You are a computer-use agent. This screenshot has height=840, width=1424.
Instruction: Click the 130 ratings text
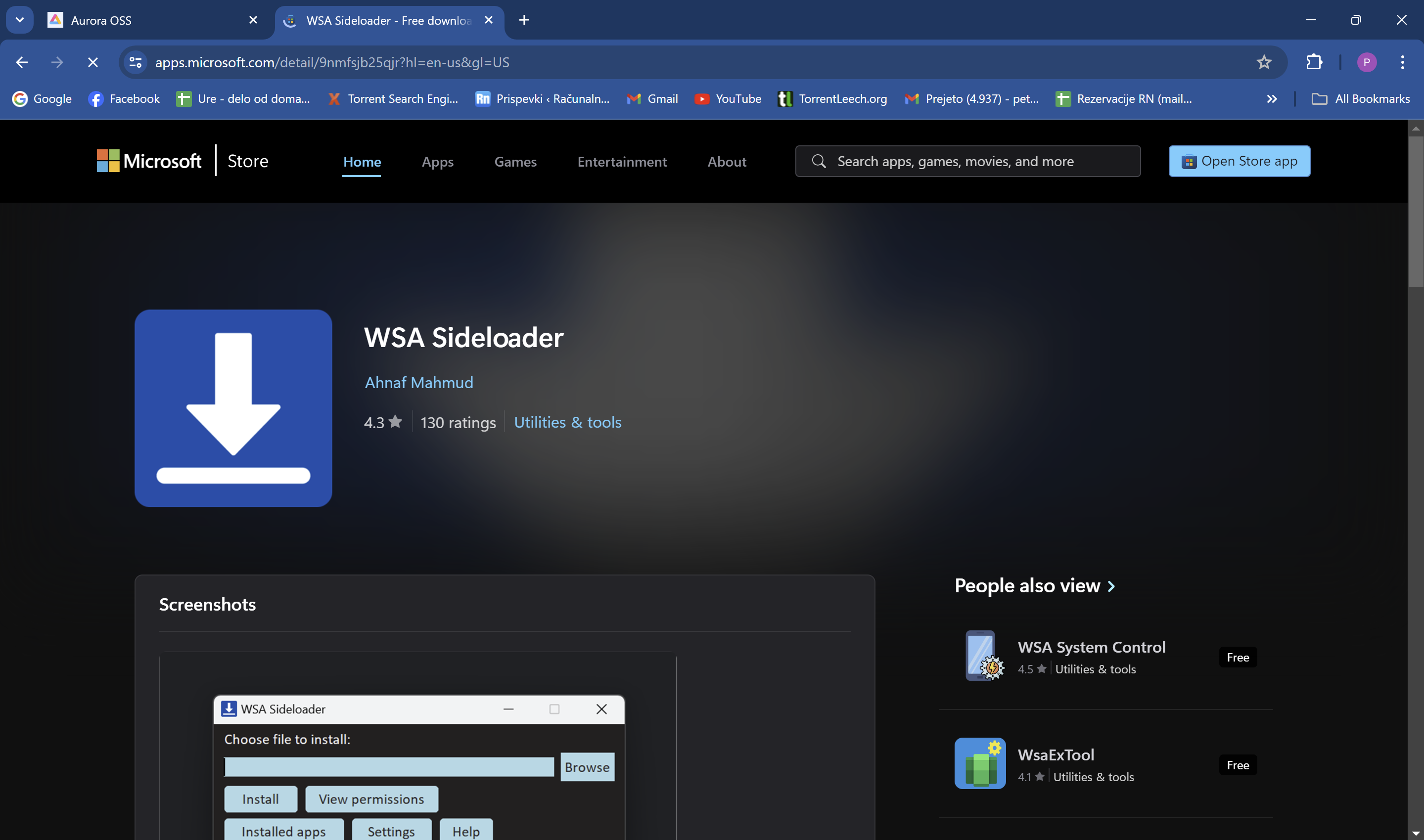458,422
